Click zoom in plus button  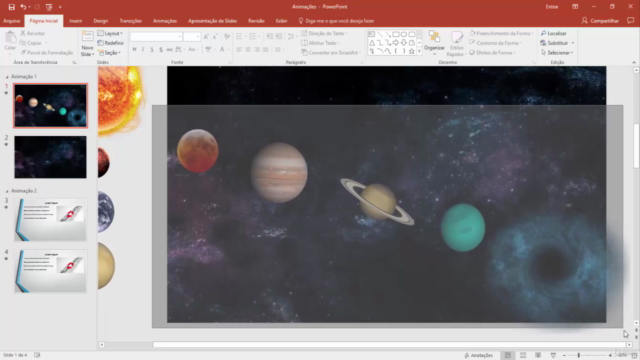click(x=610, y=356)
